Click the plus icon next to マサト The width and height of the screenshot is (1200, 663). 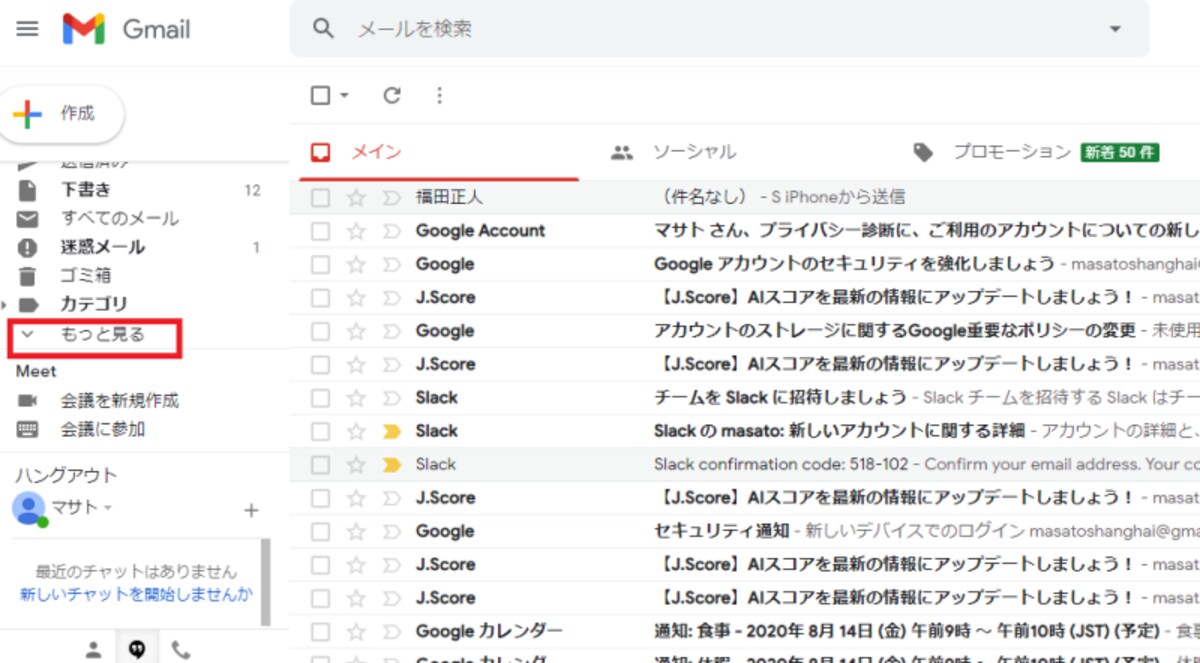point(251,510)
